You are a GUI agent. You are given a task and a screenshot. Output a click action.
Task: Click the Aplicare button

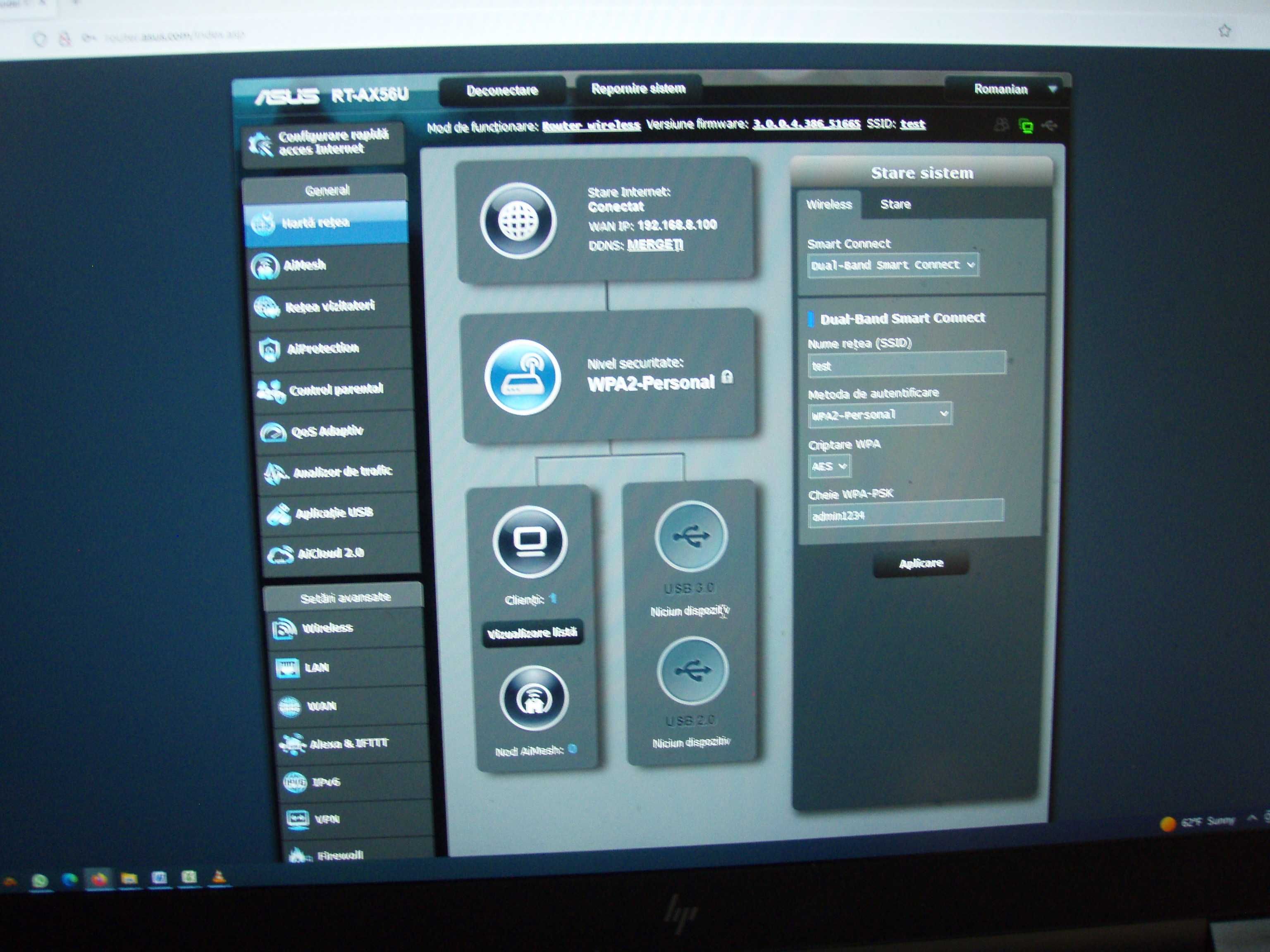pos(921,564)
